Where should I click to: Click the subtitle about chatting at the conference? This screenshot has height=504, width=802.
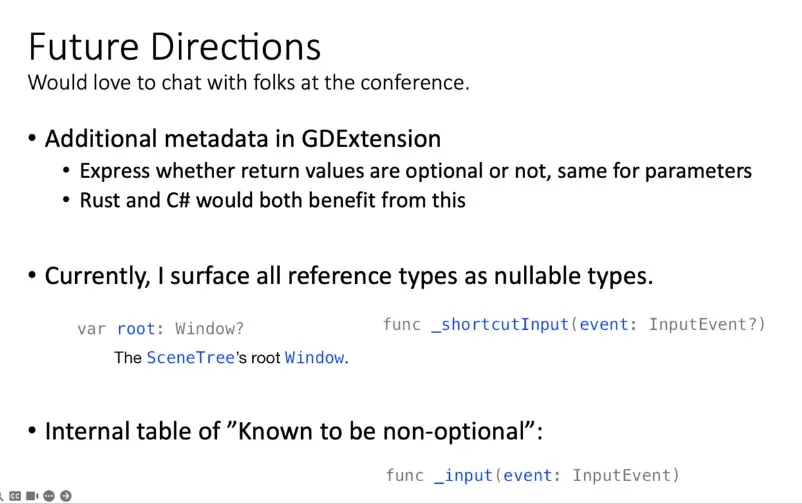248,83
